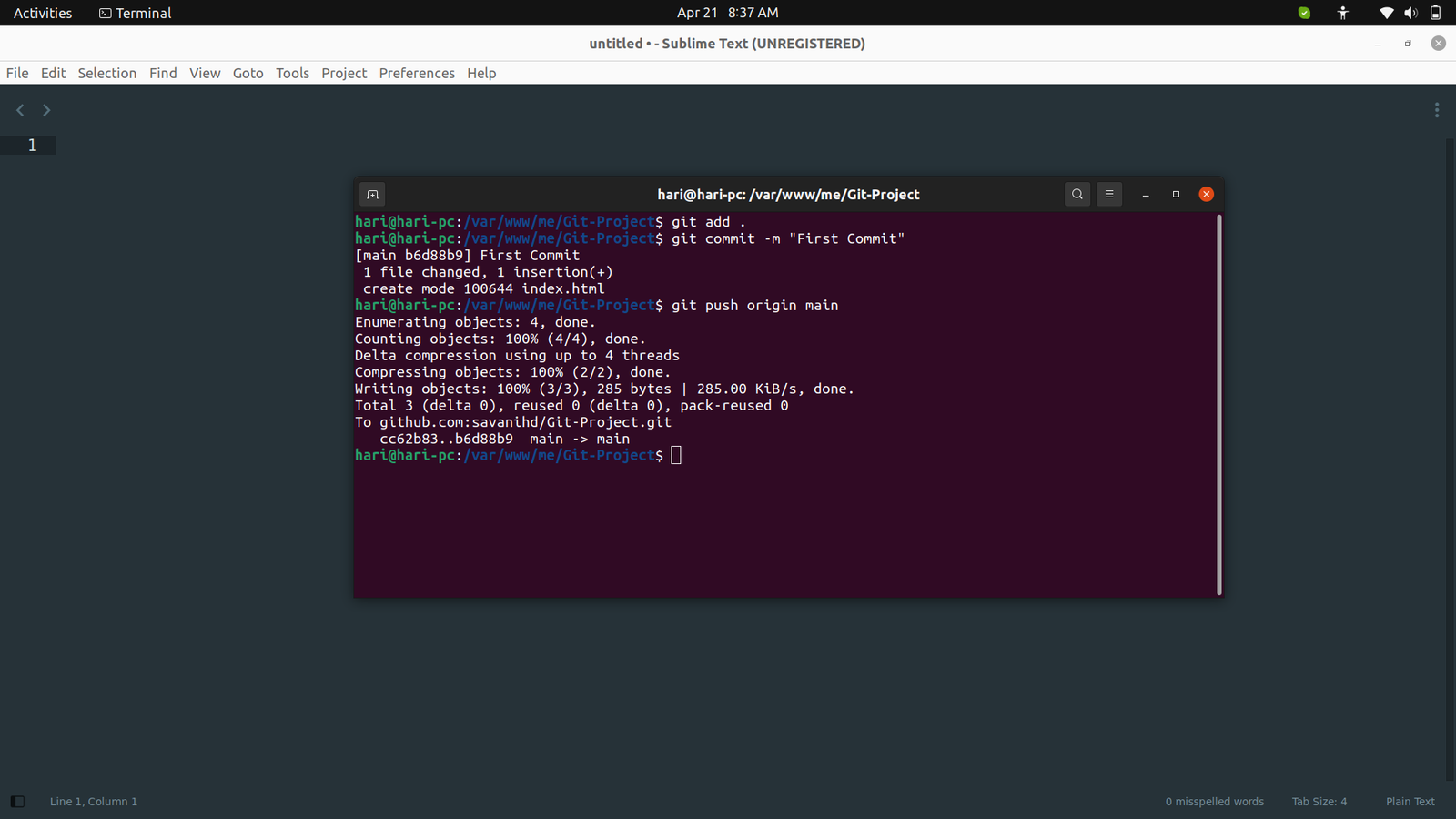Viewport: 1456px width, 819px height.
Task: Click the terminal search magnifier icon
Action: [1077, 194]
